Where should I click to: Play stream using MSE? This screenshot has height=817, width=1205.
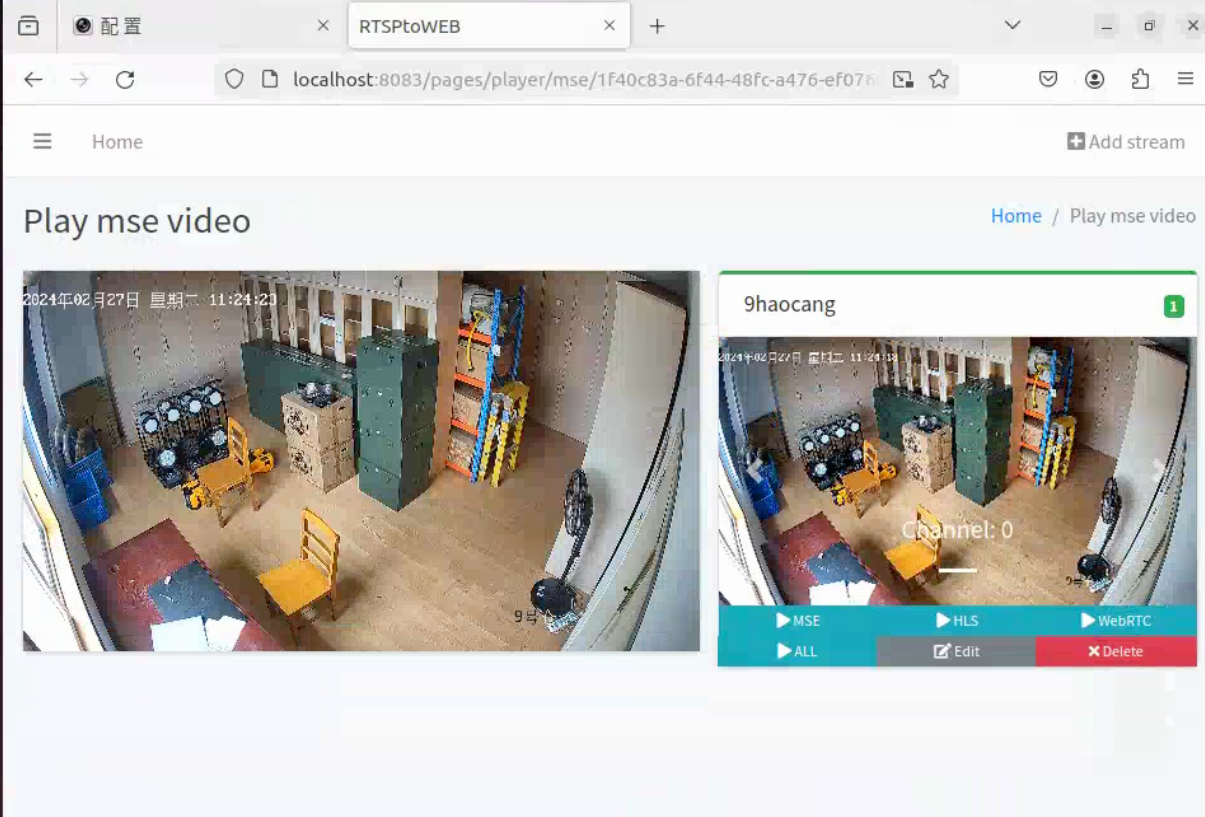tap(798, 621)
